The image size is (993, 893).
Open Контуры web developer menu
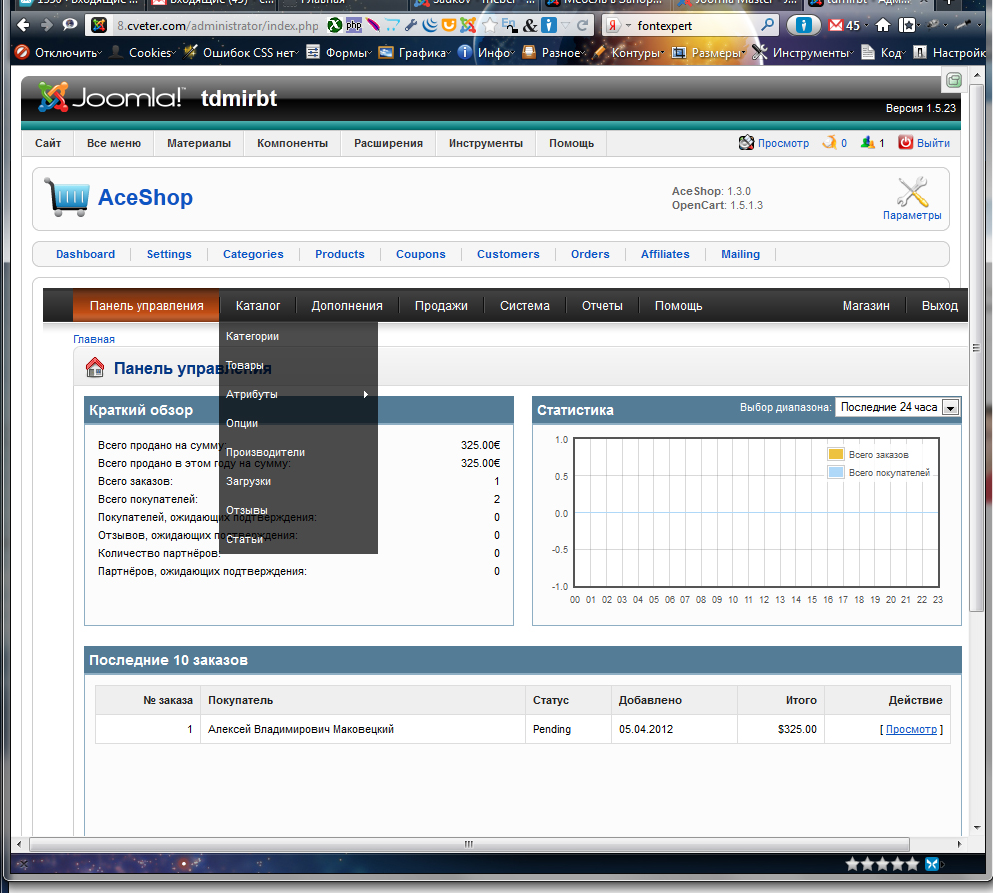click(629, 53)
